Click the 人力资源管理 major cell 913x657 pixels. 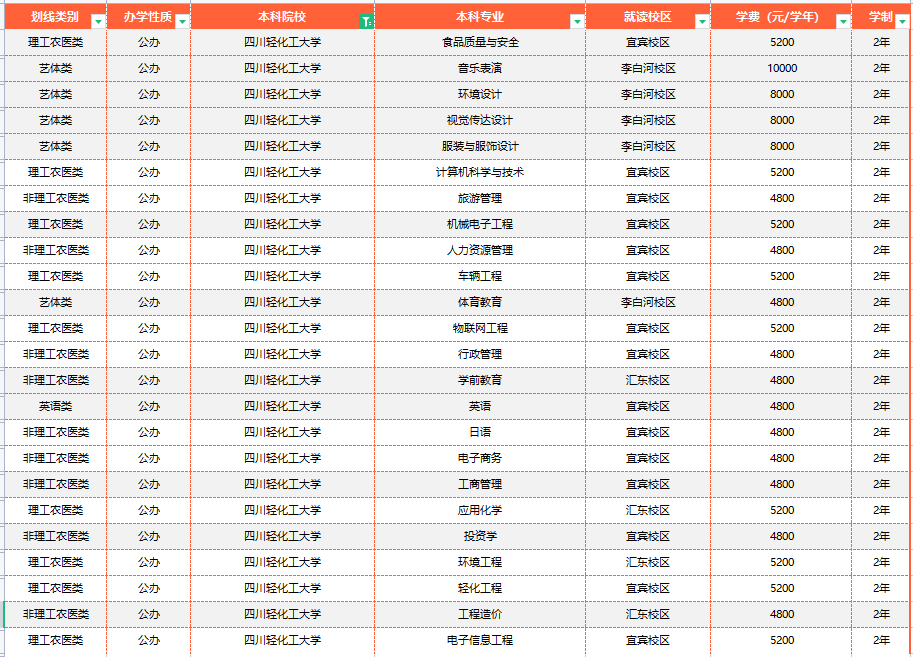[x=480, y=250]
